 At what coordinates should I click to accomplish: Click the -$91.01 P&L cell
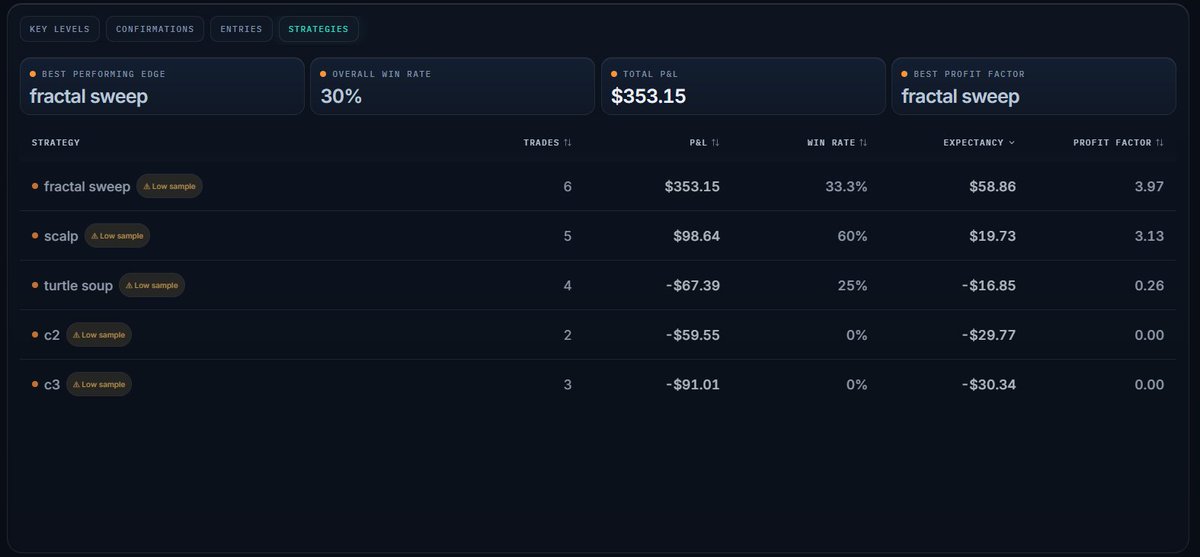tap(692, 384)
